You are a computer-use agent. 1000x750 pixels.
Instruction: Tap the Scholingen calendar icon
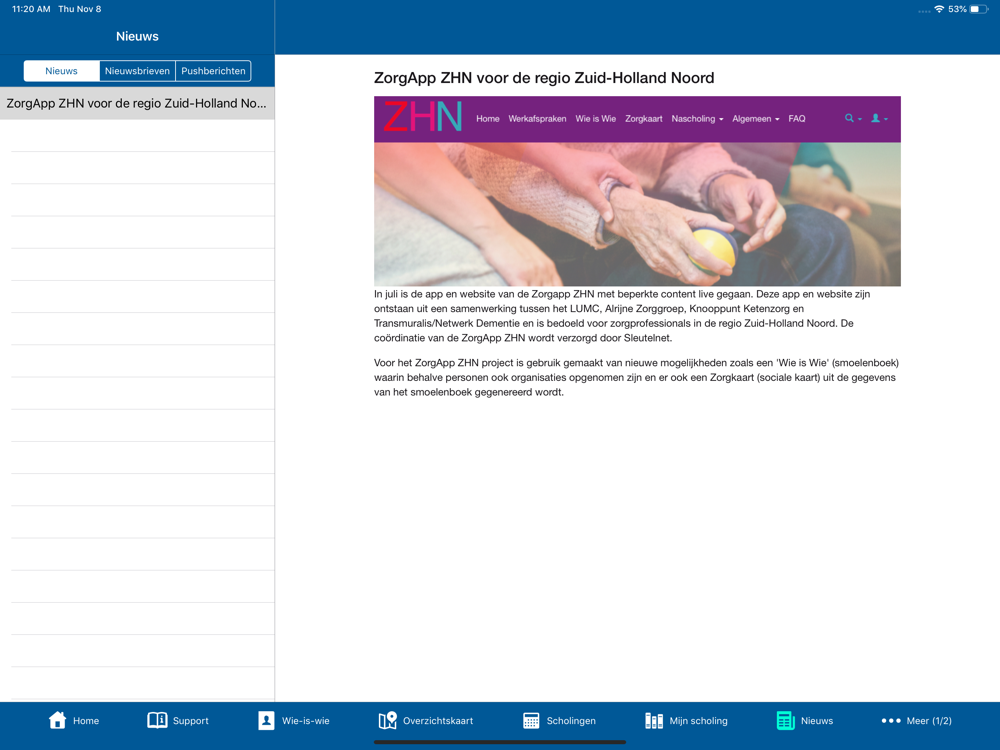coord(531,720)
